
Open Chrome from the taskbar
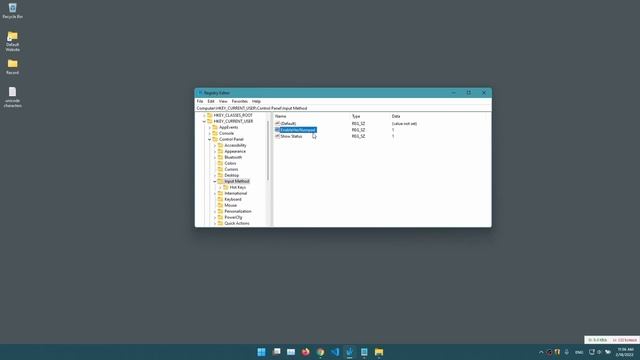pos(320,352)
